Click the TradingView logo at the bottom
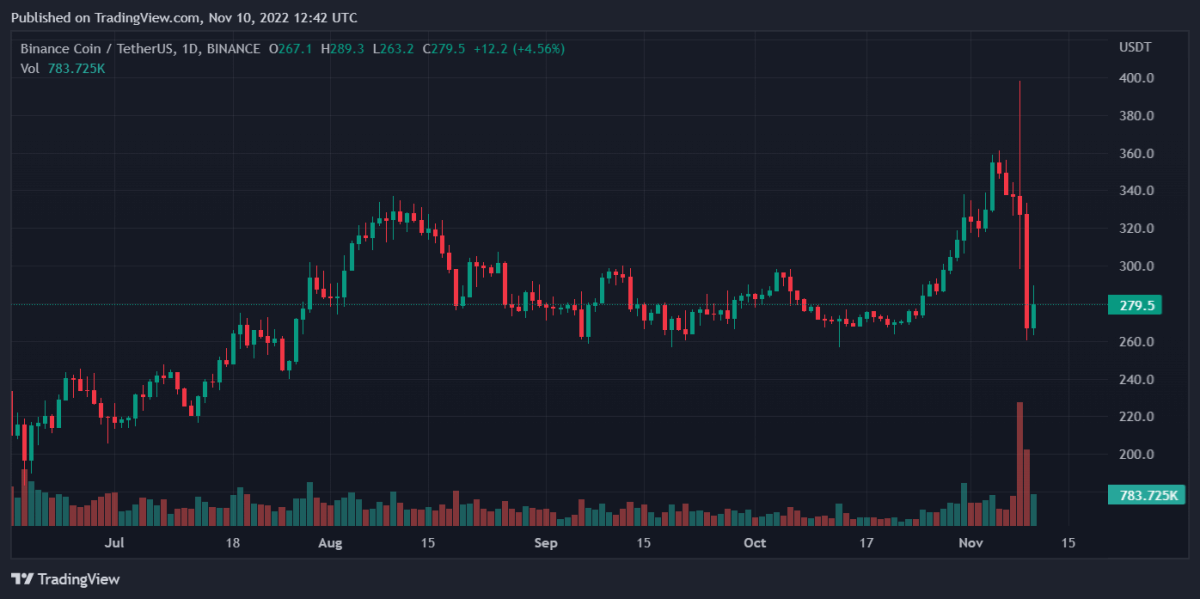The image size is (1200, 599). click(66, 579)
